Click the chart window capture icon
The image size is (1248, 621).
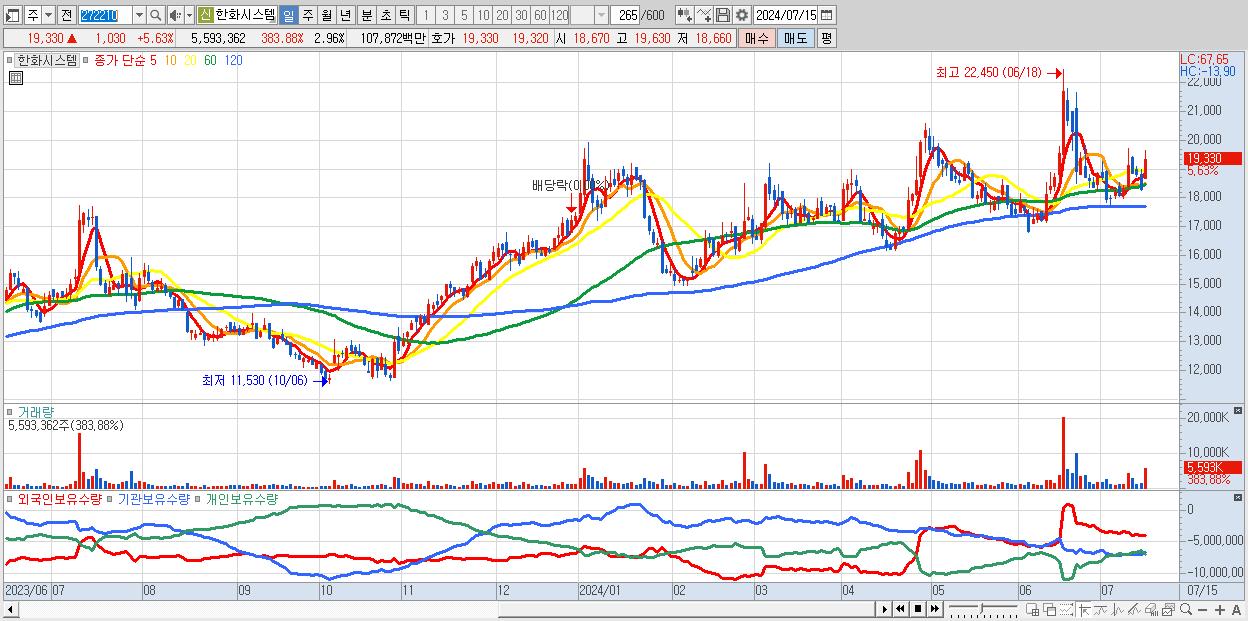(1169, 609)
